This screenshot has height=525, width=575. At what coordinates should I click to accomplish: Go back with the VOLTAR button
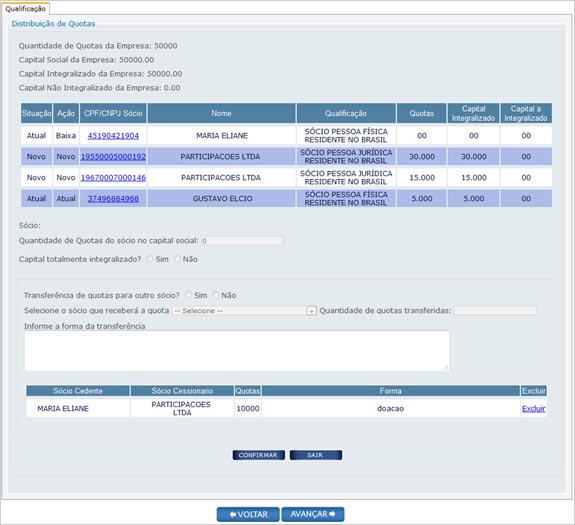coord(248,514)
